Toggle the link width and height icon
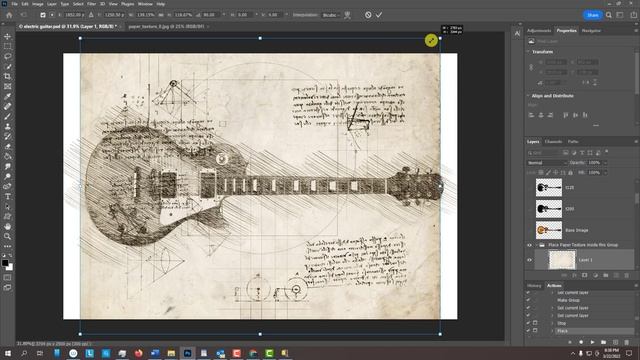The width and height of the screenshot is (640, 360). (x=160, y=15)
